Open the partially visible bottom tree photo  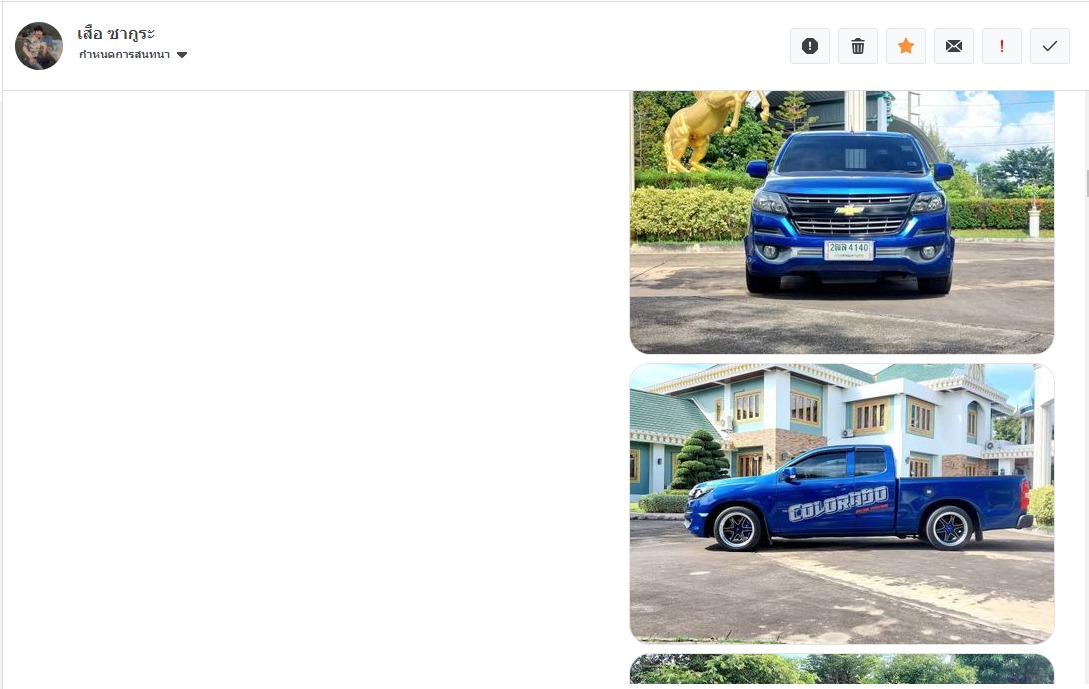(x=842, y=669)
